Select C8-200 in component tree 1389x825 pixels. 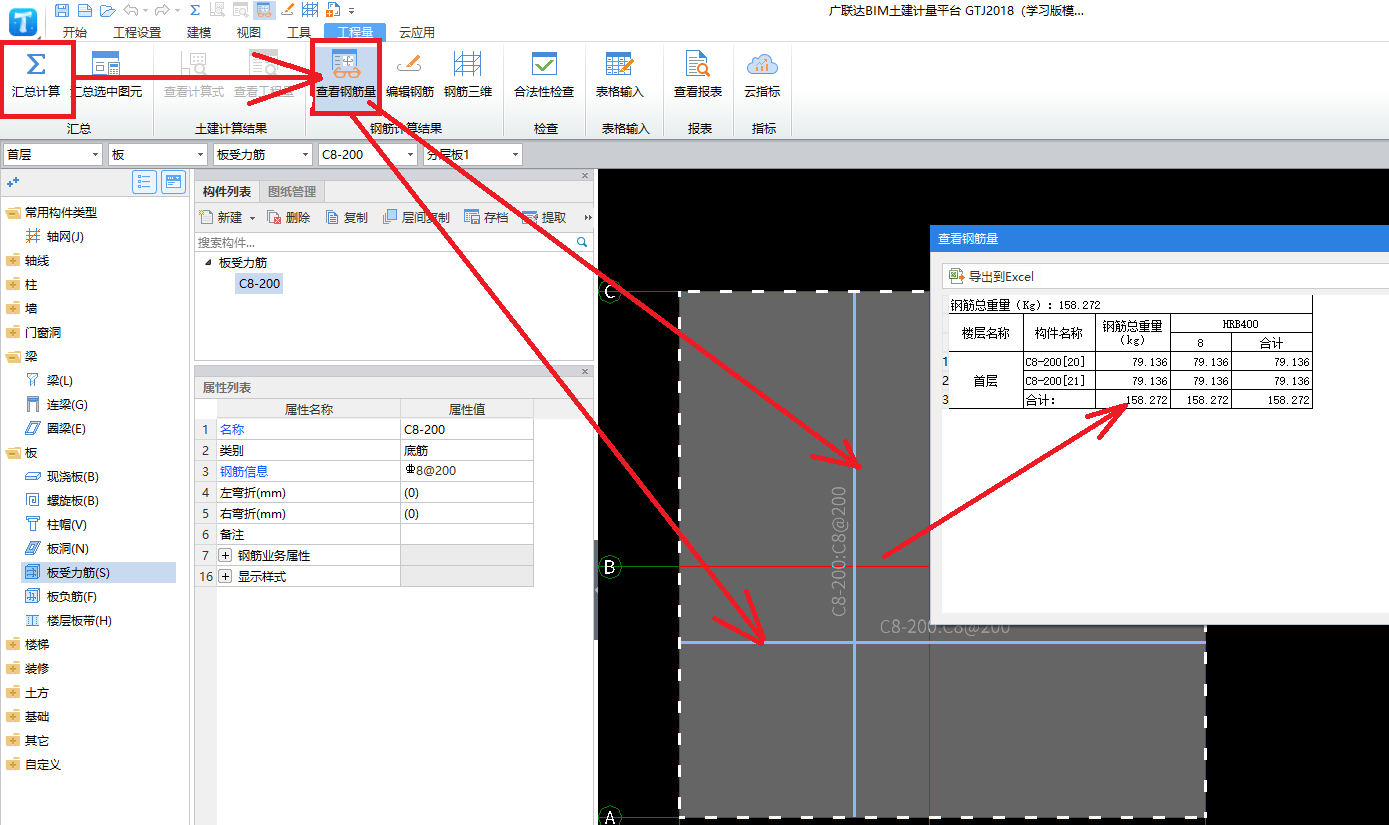[x=260, y=284]
